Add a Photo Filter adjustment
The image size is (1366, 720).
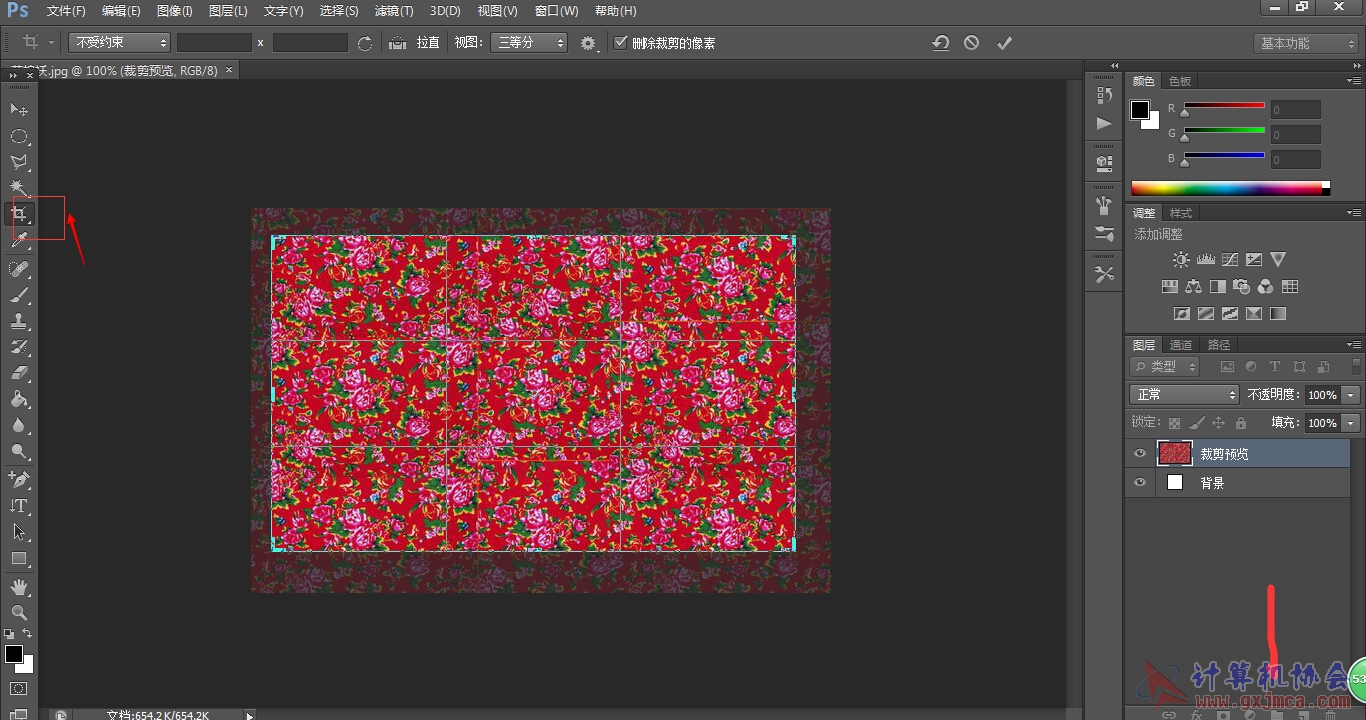[x=1241, y=286]
